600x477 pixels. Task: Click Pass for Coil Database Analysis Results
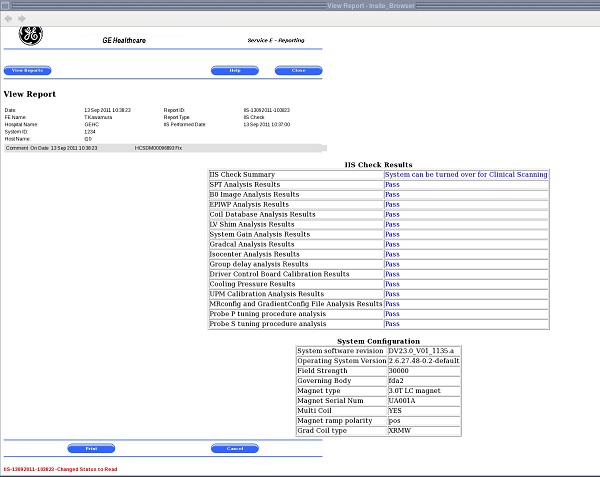click(392, 215)
